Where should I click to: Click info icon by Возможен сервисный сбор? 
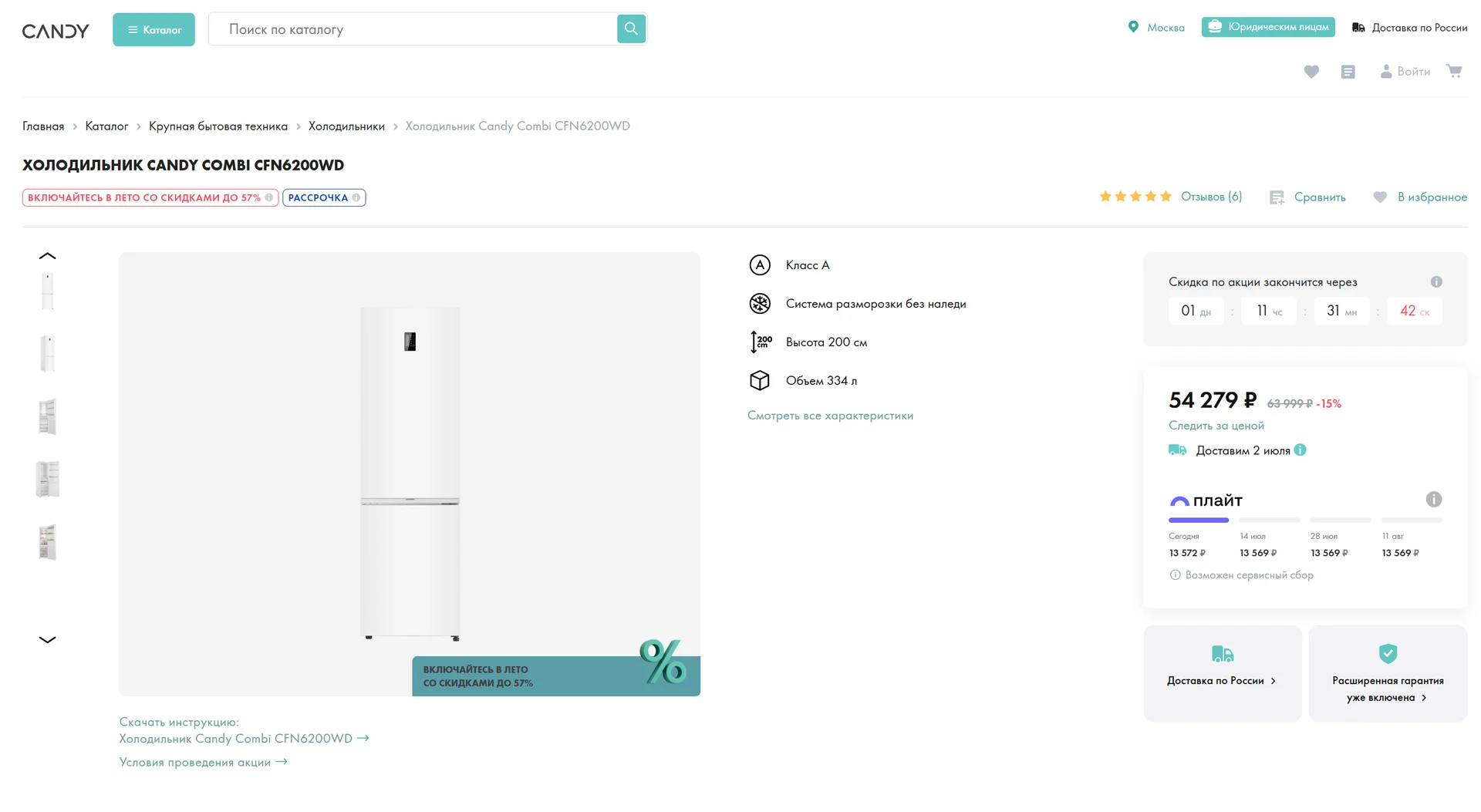(1176, 575)
